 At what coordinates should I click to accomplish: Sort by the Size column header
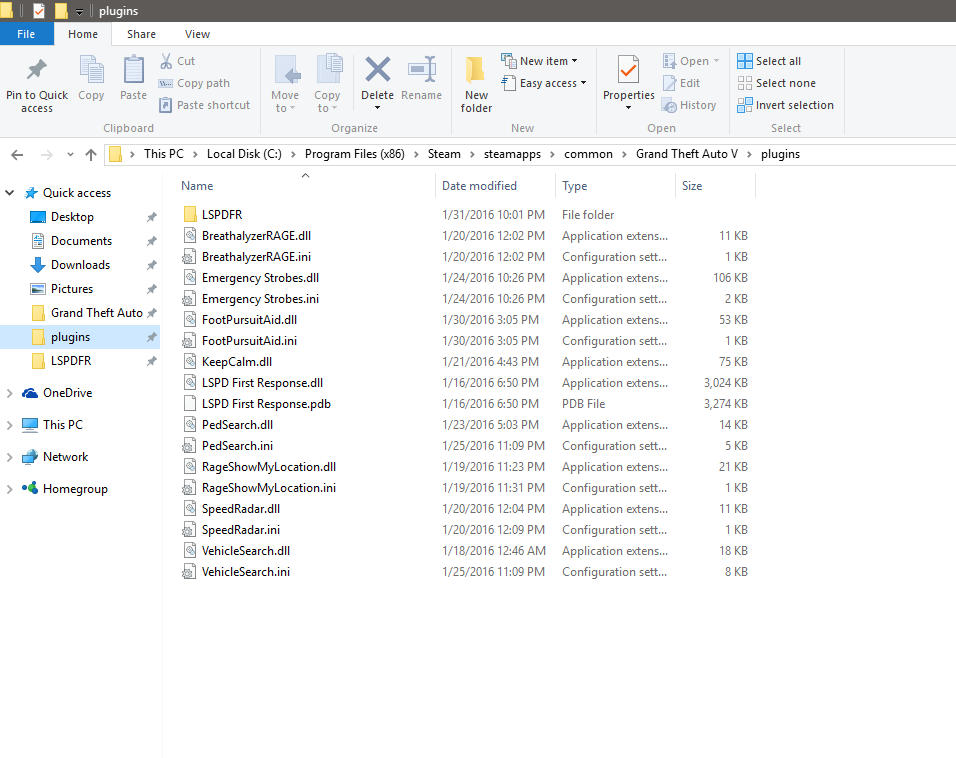pos(715,186)
